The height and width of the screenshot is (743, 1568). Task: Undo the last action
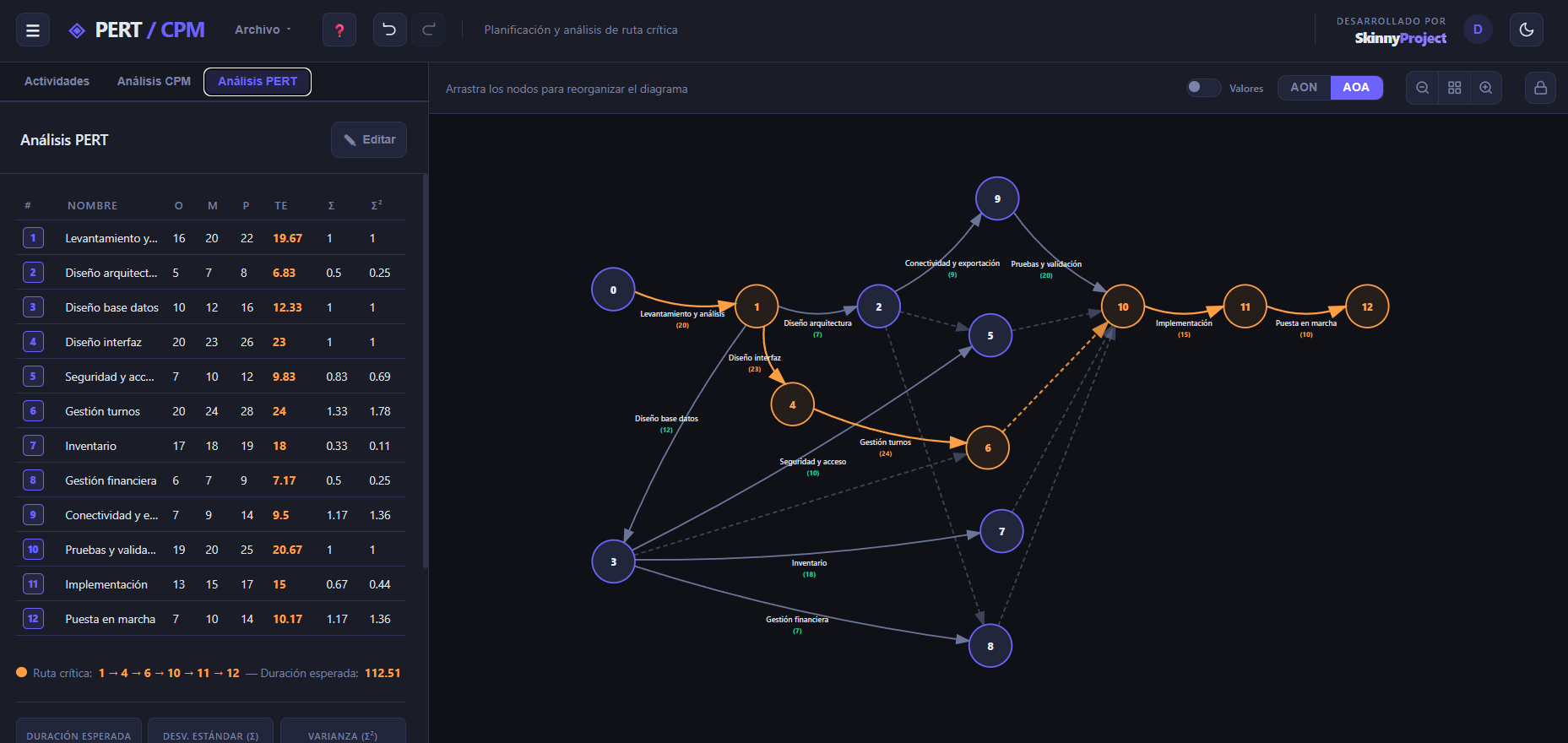pyautogui.click(x=389, y=30)
